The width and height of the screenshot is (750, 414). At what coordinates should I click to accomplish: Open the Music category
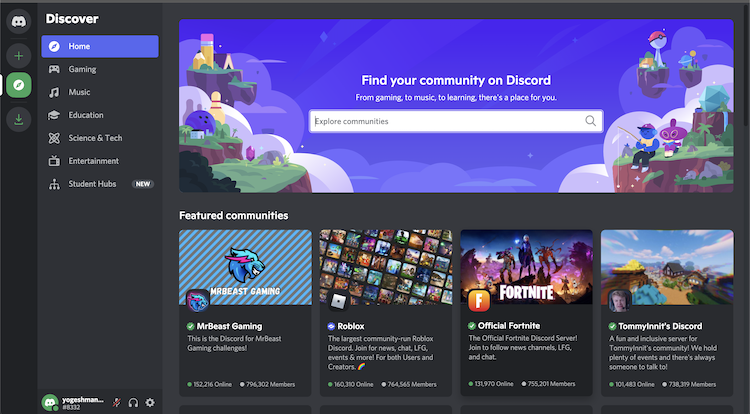(100, 92)
